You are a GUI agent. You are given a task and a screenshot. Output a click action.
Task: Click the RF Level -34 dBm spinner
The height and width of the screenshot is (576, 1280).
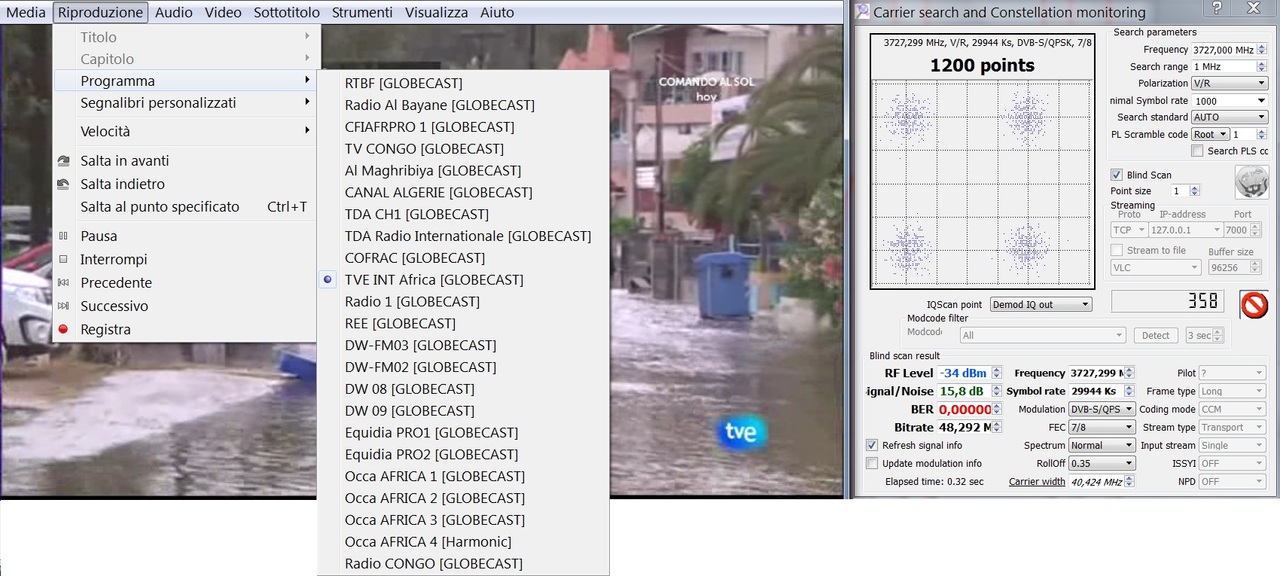coord(996,373)
